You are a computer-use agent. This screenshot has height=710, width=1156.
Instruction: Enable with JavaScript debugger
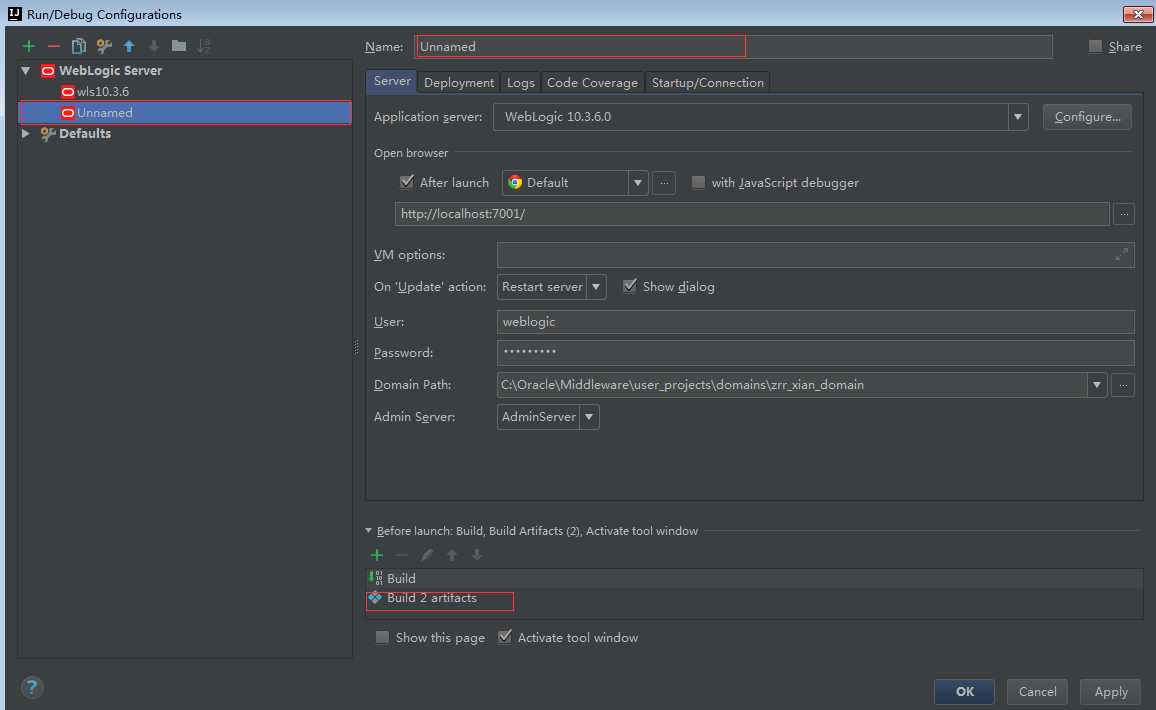point(698,182)
